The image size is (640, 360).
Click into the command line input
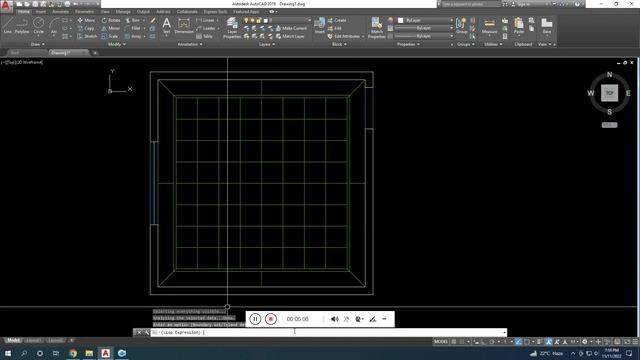coord(329,332)
